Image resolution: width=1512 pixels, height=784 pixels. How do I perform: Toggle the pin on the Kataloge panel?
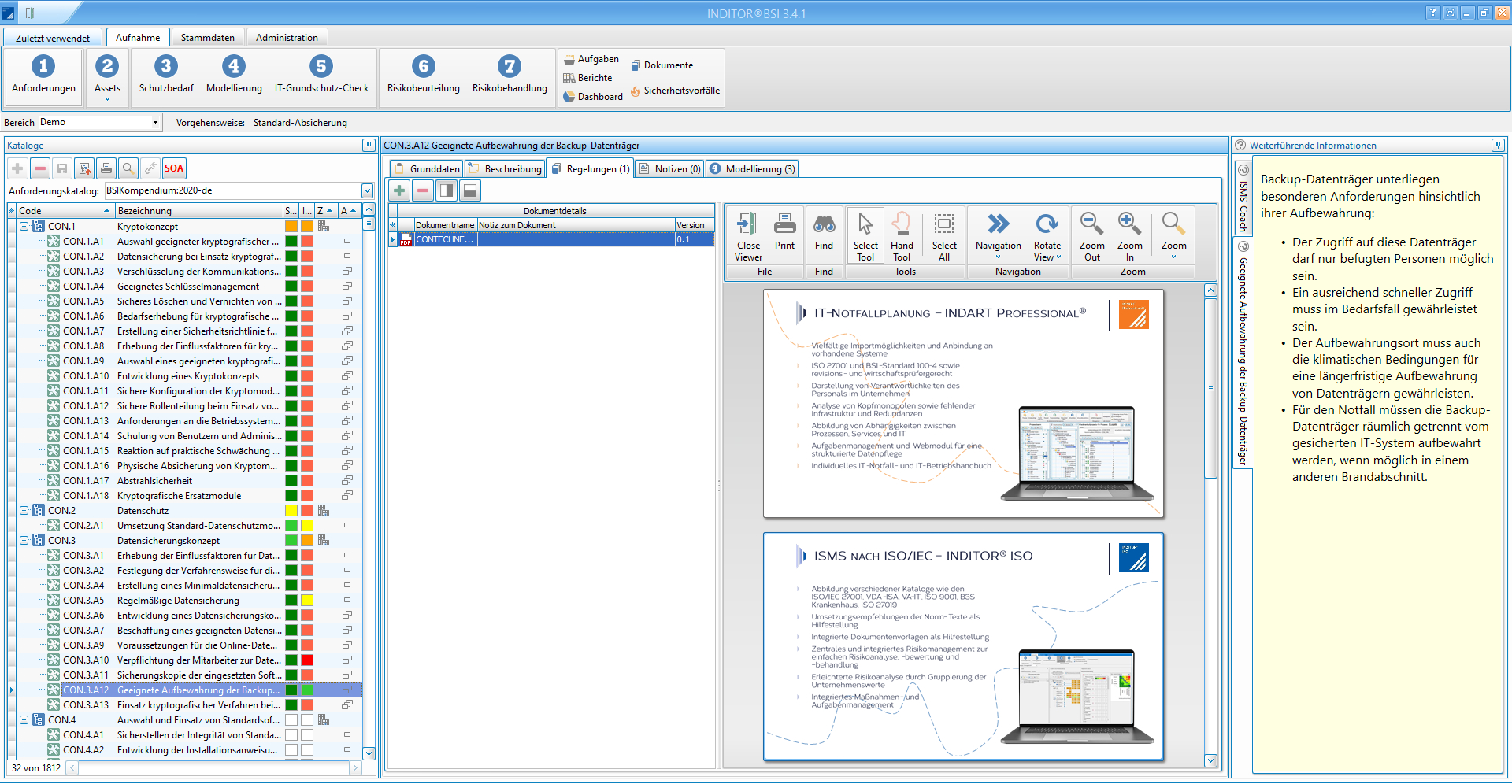(368, 145)
